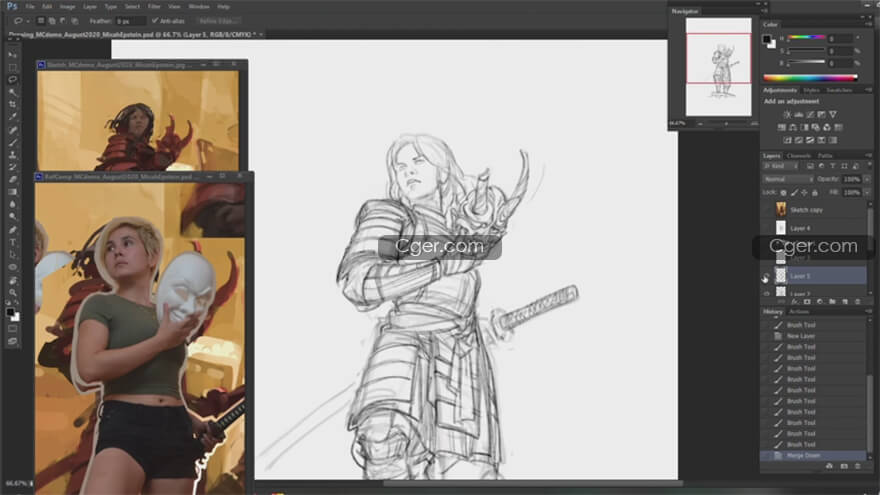The image size is (880, 495).
Task: Open the History panel flyout menu
Action: tap(869, 311)
